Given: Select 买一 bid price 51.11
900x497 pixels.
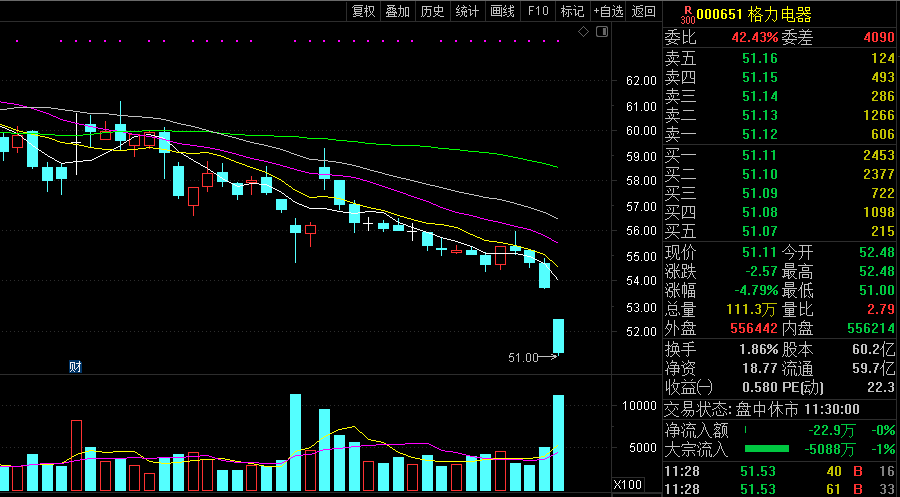Looking at the screenshot, I should click(x=759, y=155).
